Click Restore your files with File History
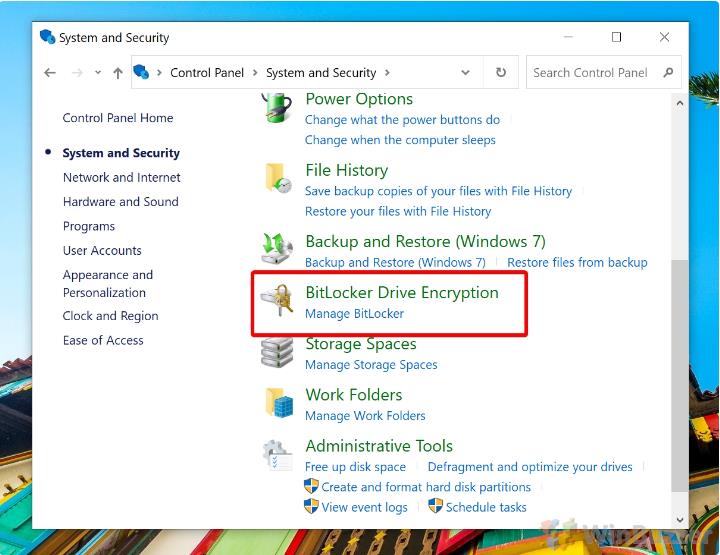The width and height of the screenshot is (720, 555). pyautogui.click(x=398, y=211)
